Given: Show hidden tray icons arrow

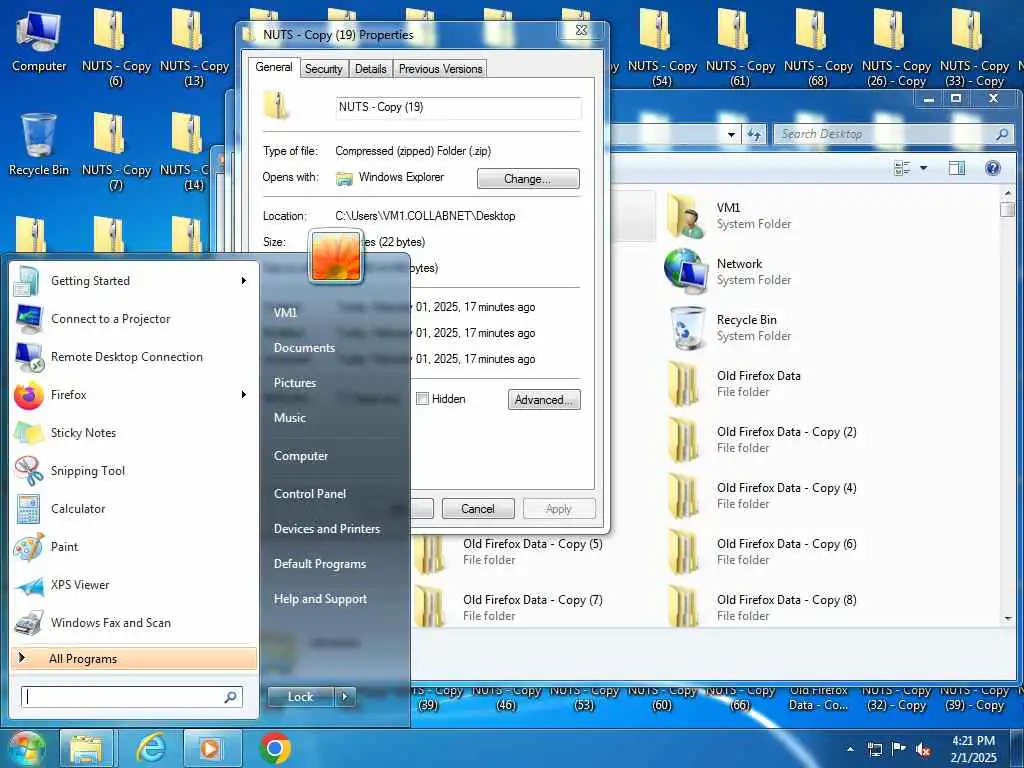Looking at the screenshot, I should point(850,749).
